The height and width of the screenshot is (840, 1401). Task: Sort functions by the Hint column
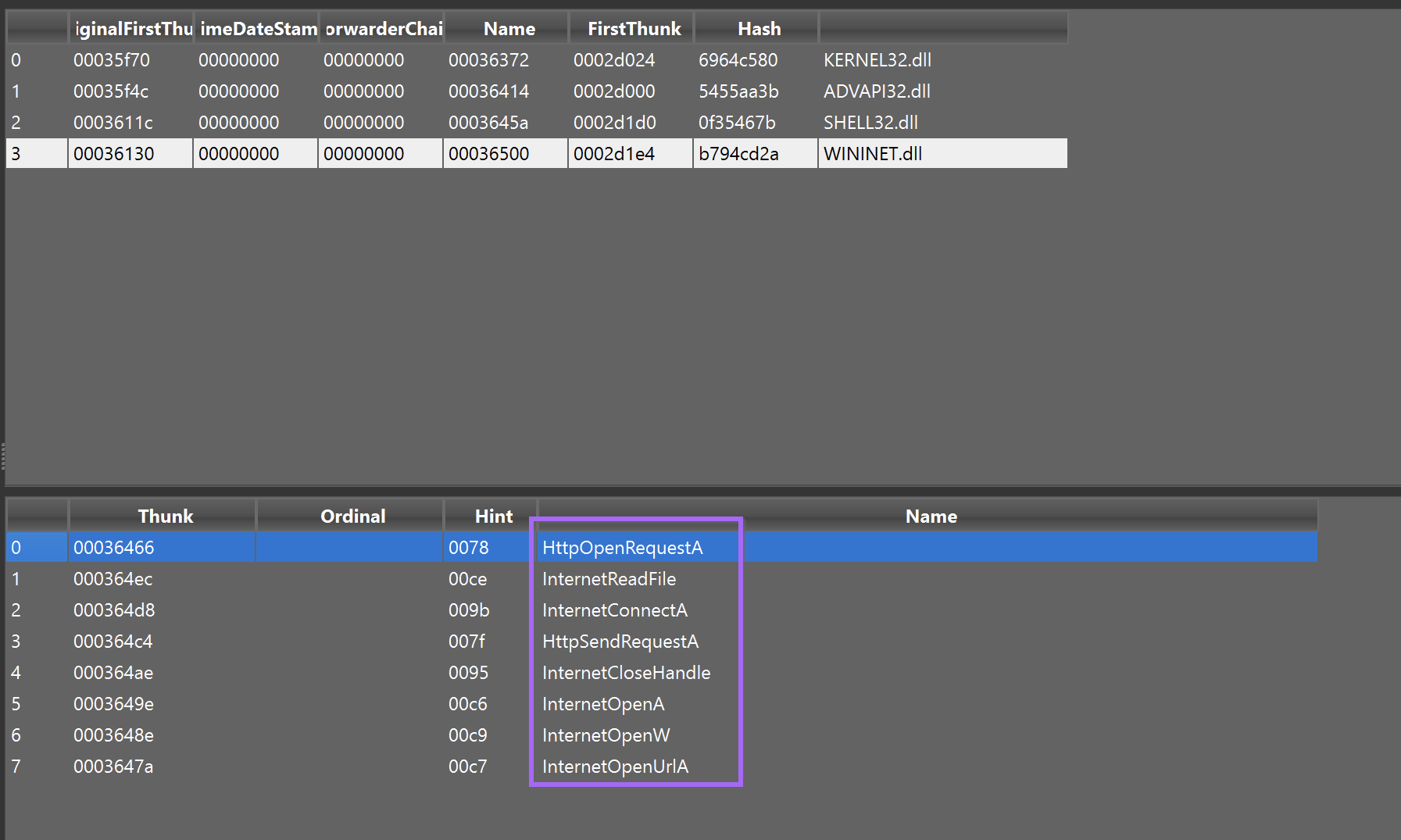(x=492, y=516)
